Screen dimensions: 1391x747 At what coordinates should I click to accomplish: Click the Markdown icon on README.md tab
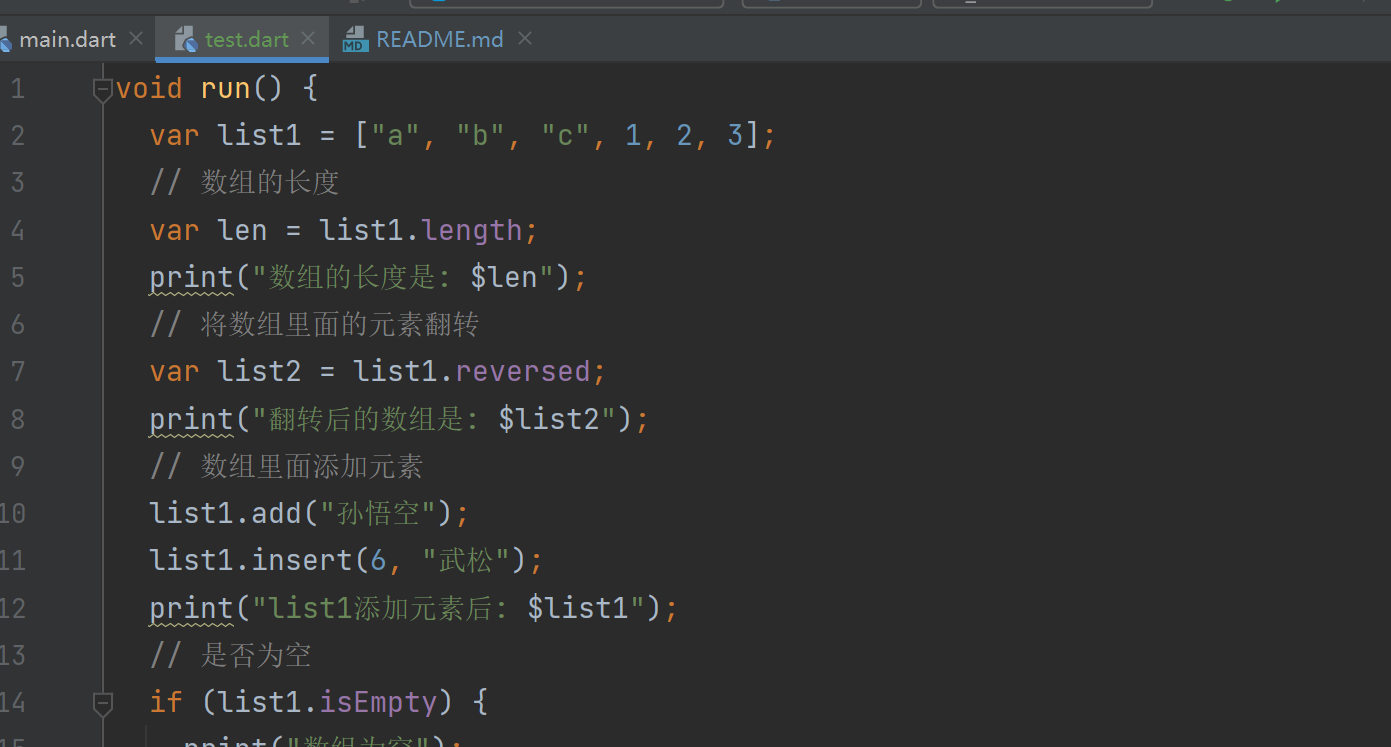point(354,40)
